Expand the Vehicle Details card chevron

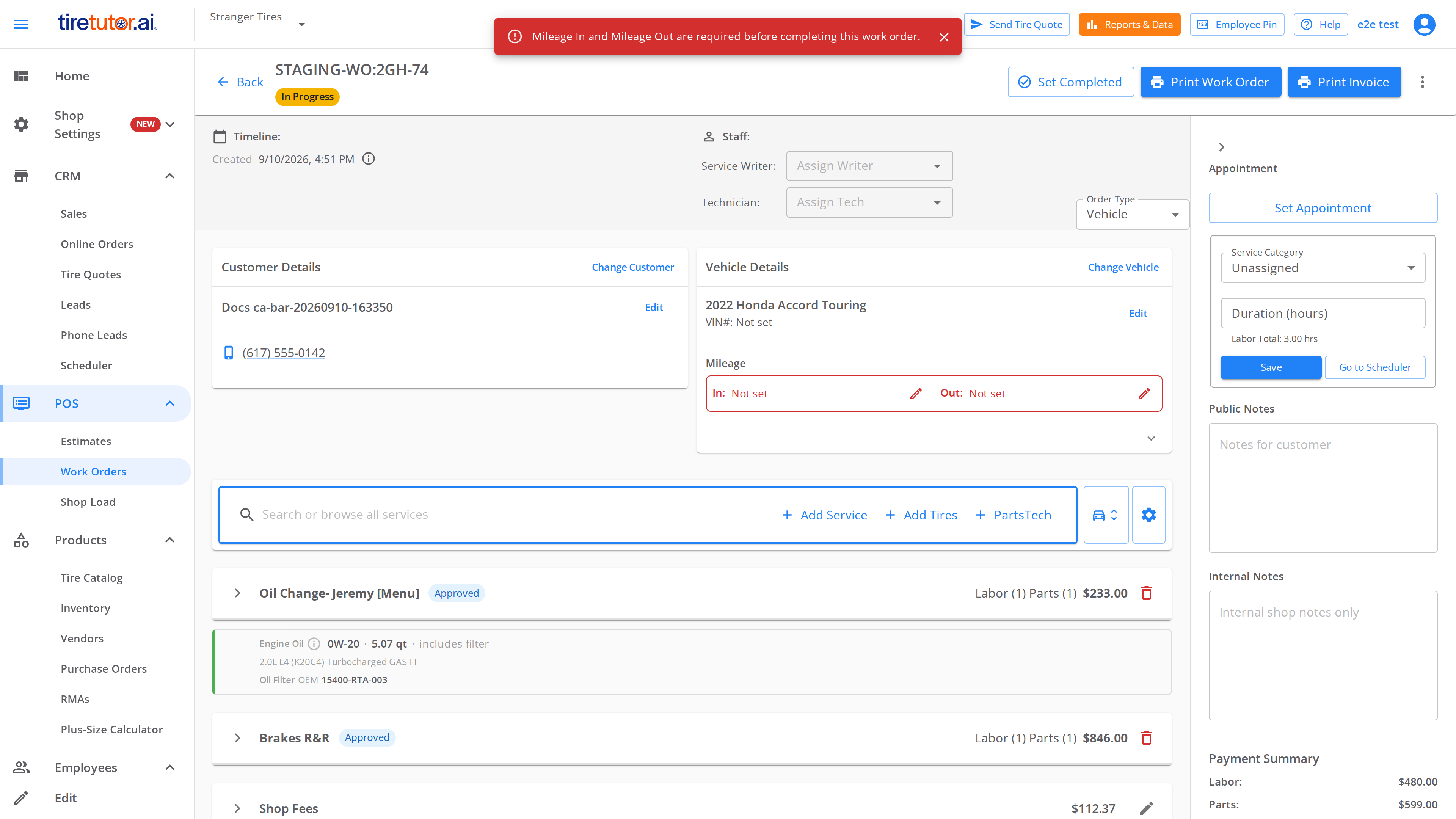[1151, 439]
